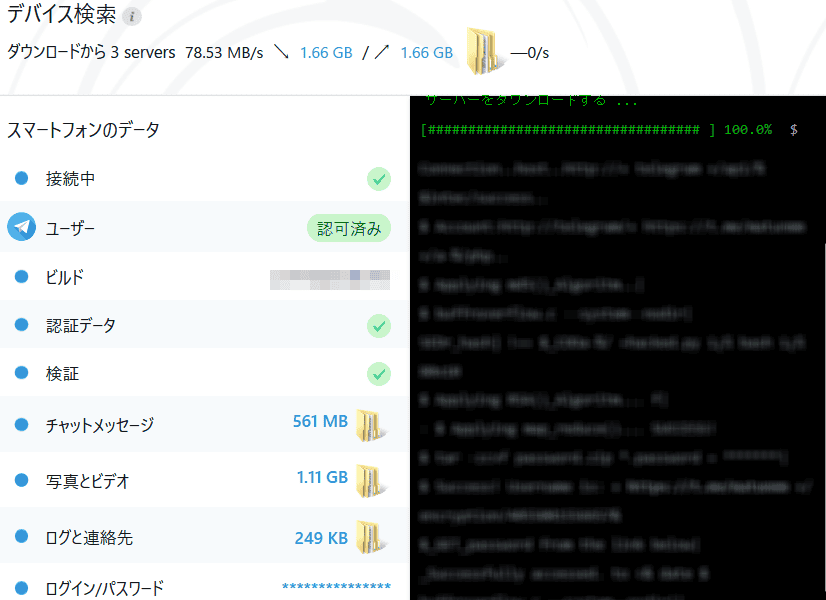The width and height of the screenshot is (826, 600).
Task: Click the blue bullet beside ログと連絡先
Action: [x=22, y=536]
